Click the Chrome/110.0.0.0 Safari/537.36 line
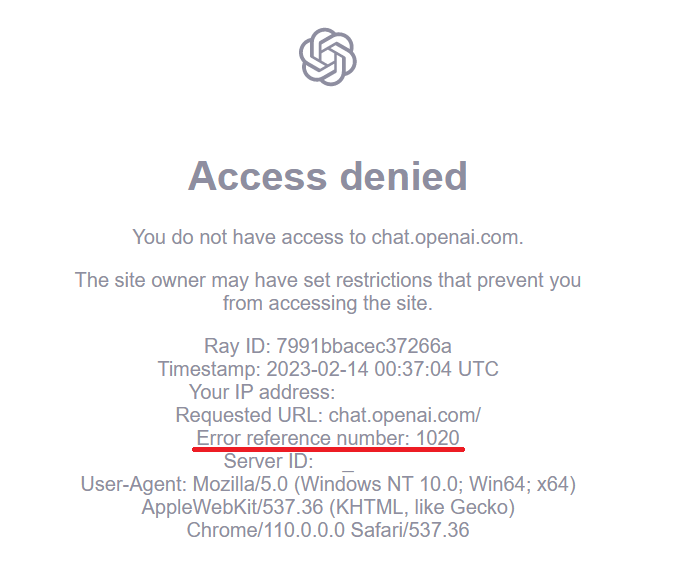This screenshot has height=584, width=680. point(328,530)
